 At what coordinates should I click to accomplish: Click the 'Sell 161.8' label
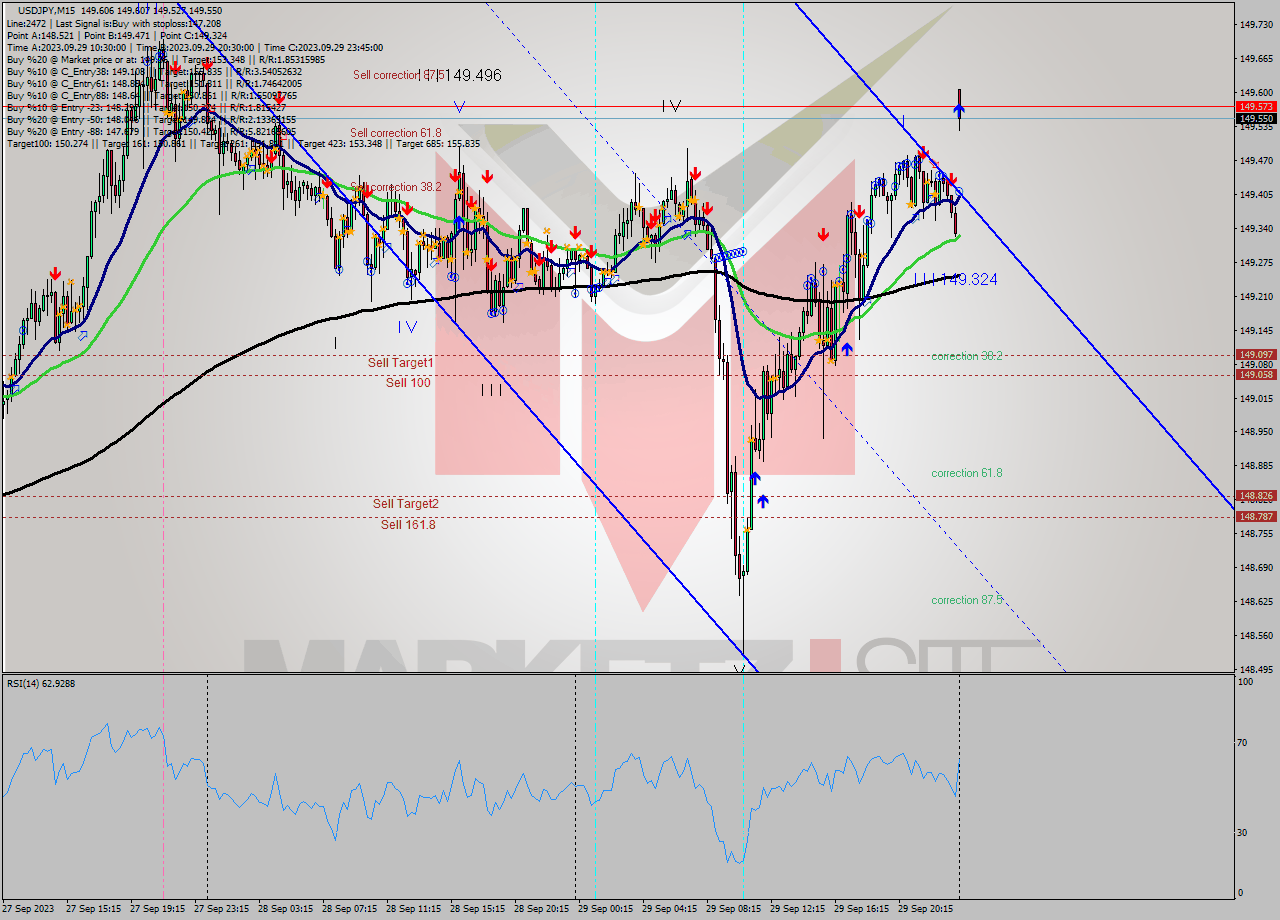[x=408, y=524]
